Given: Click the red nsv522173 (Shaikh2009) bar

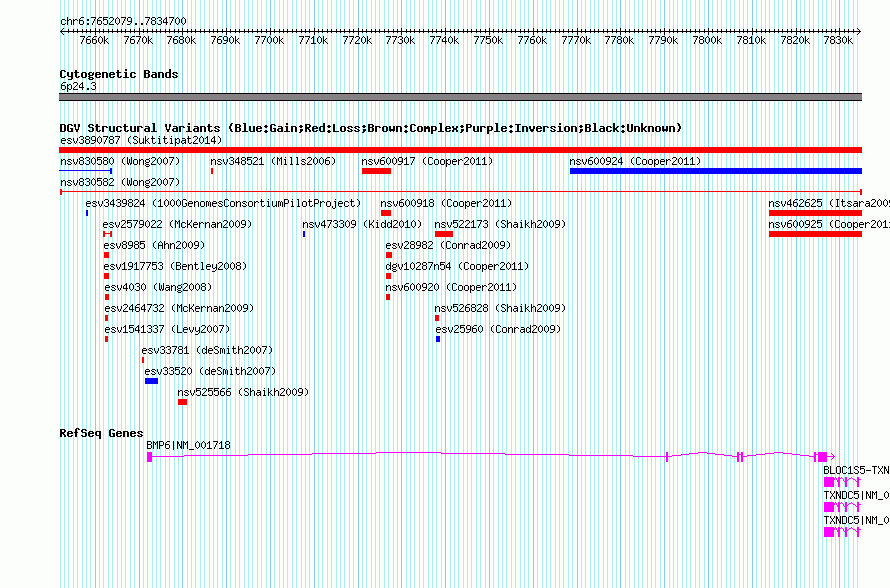Looking at the screenshot, I should click(x=444, y=234).
